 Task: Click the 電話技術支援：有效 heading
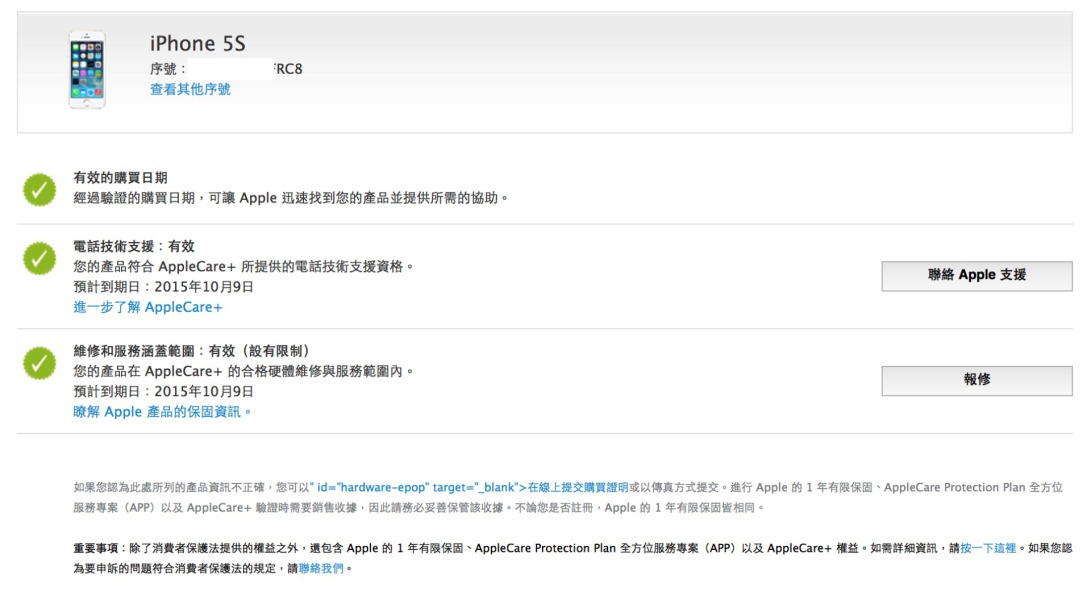pyautogui.click(x=134, y=246)
